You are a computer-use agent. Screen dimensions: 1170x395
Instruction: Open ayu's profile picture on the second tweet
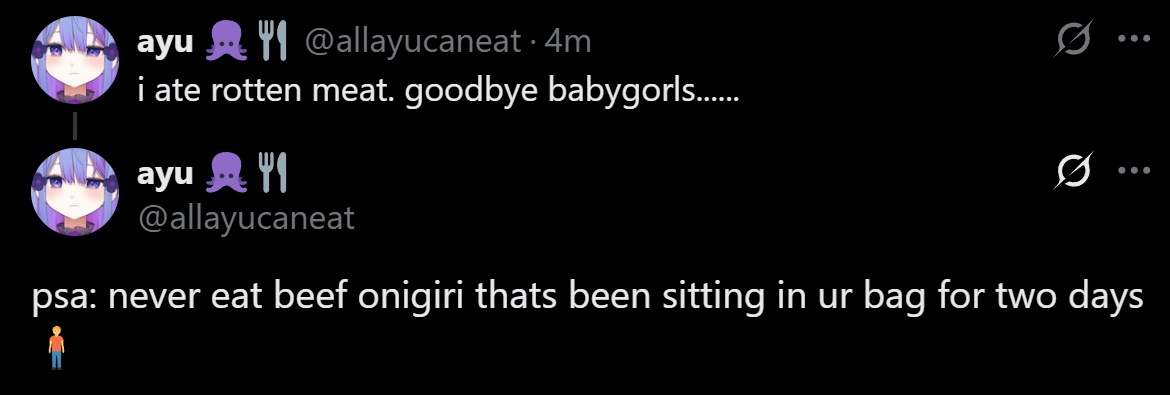(x=75, y=192)
